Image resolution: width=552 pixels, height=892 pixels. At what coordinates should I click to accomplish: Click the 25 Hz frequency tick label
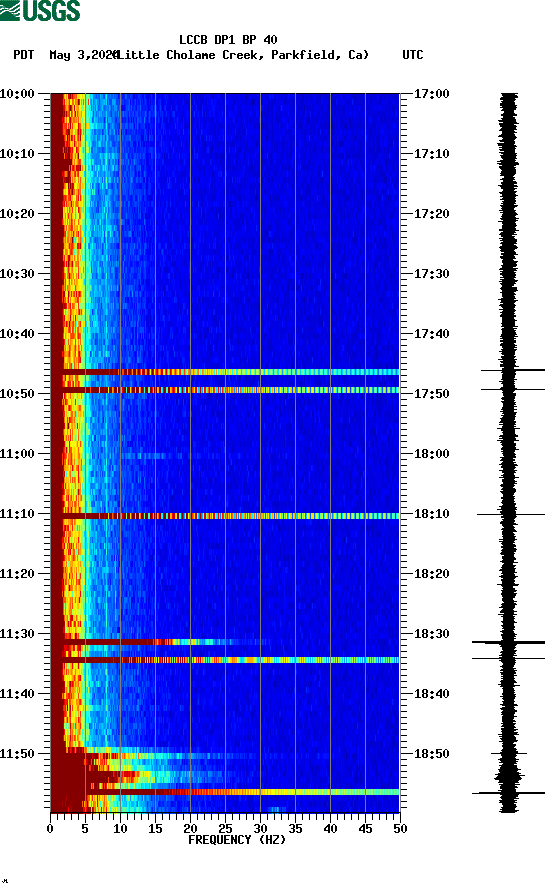pyautogui.click(x=225, y=829)
